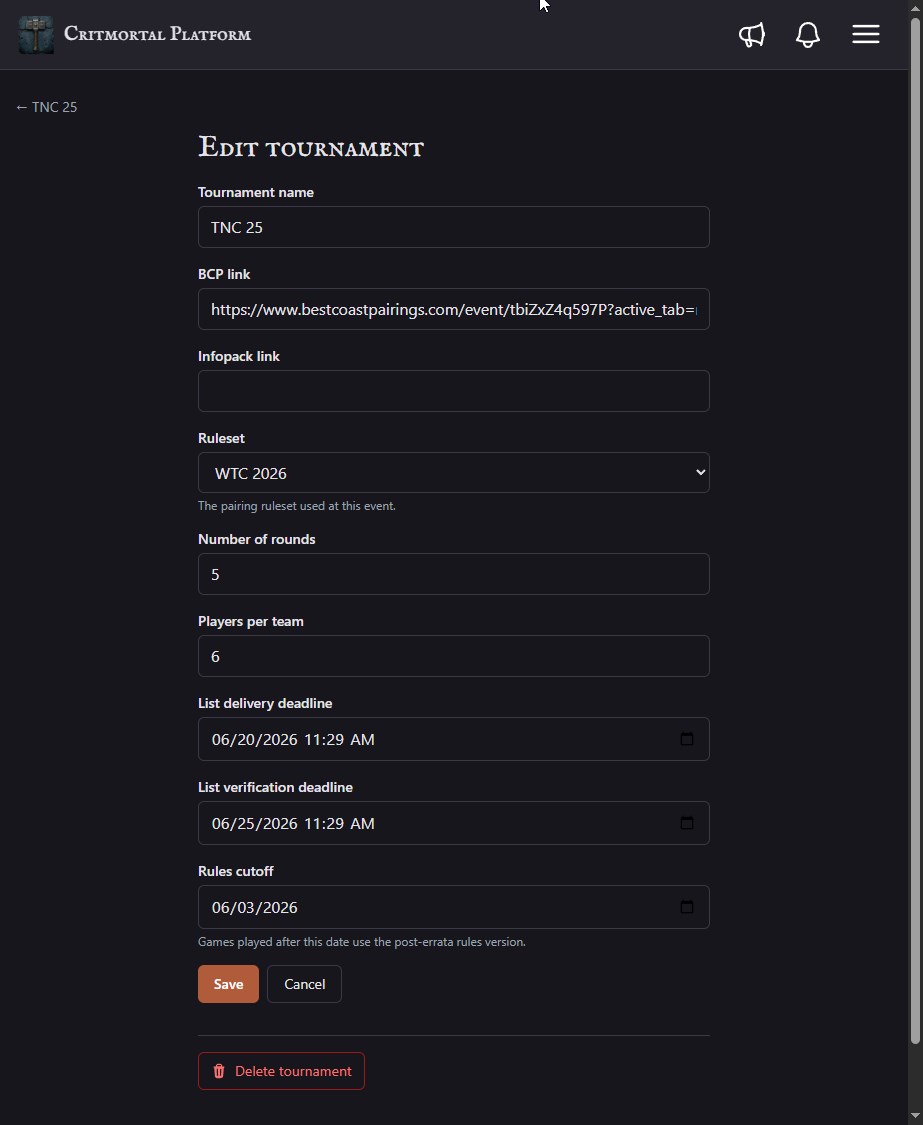Open the hamburger menu

pyautogui.click(x=866, y=34)
